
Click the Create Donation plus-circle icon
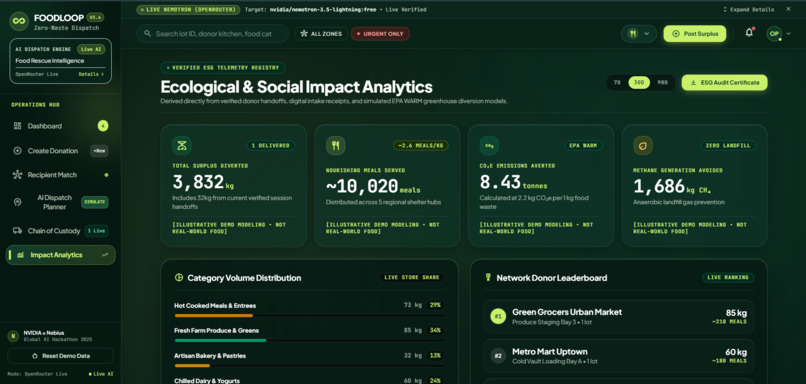(x=17, y=151)
